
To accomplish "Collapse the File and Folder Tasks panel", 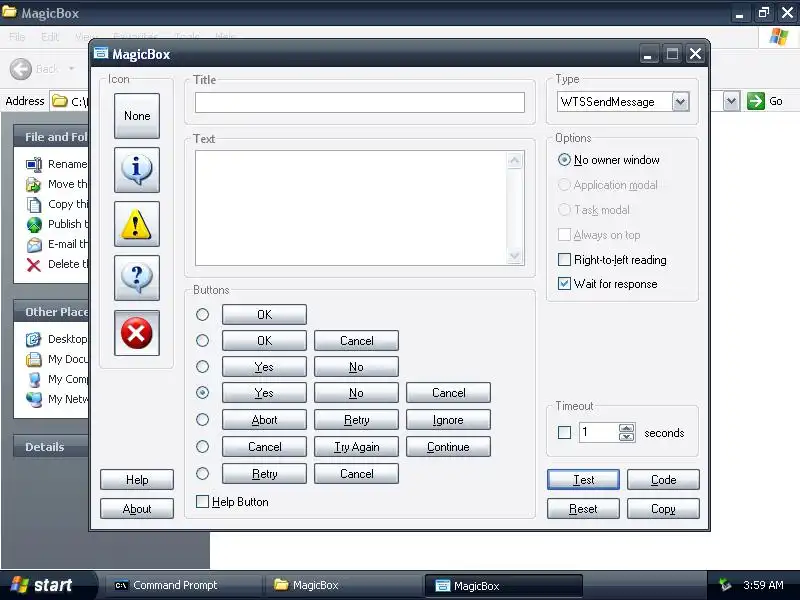I will 51,137.
